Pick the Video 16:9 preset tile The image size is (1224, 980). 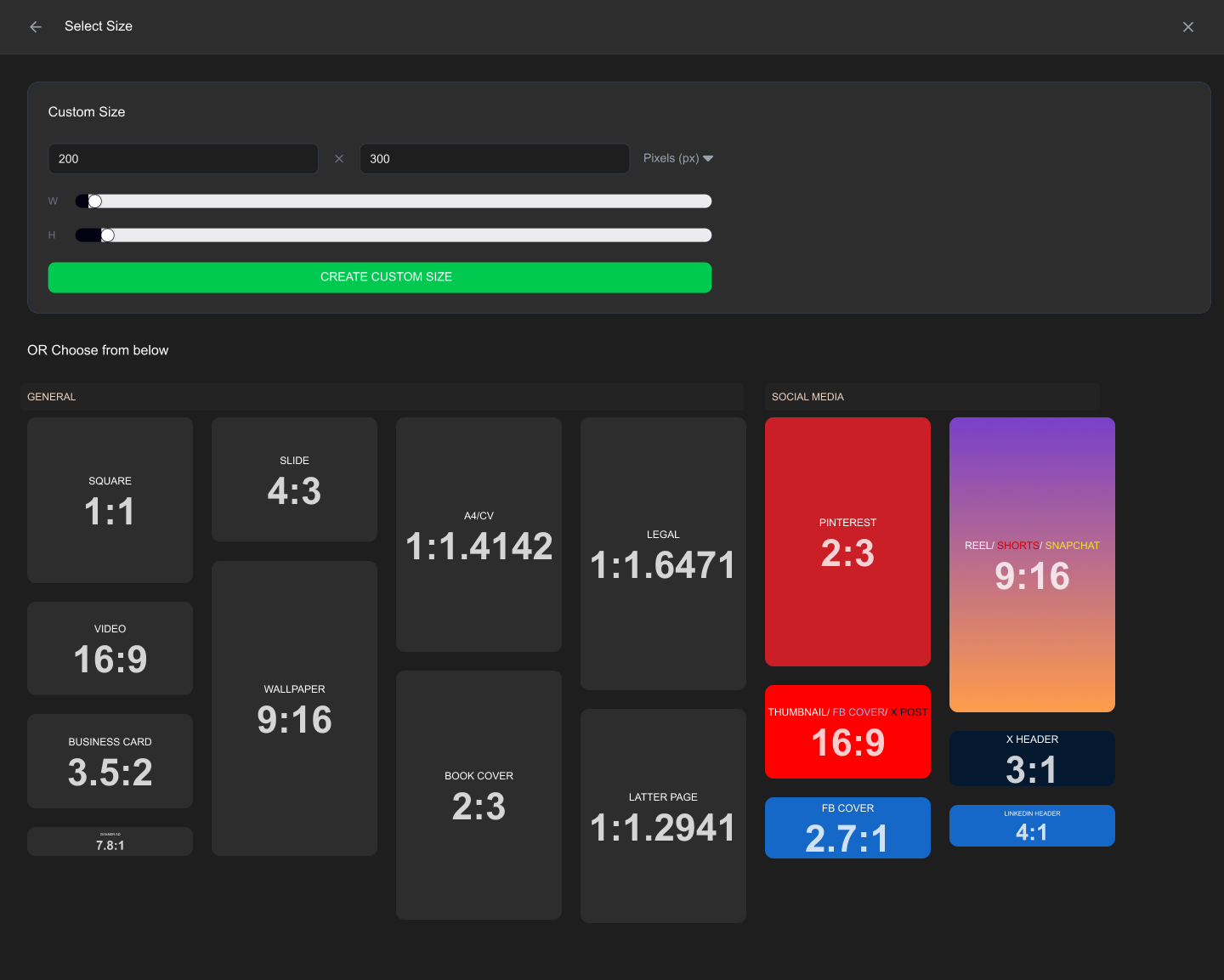tap(110, 649)
